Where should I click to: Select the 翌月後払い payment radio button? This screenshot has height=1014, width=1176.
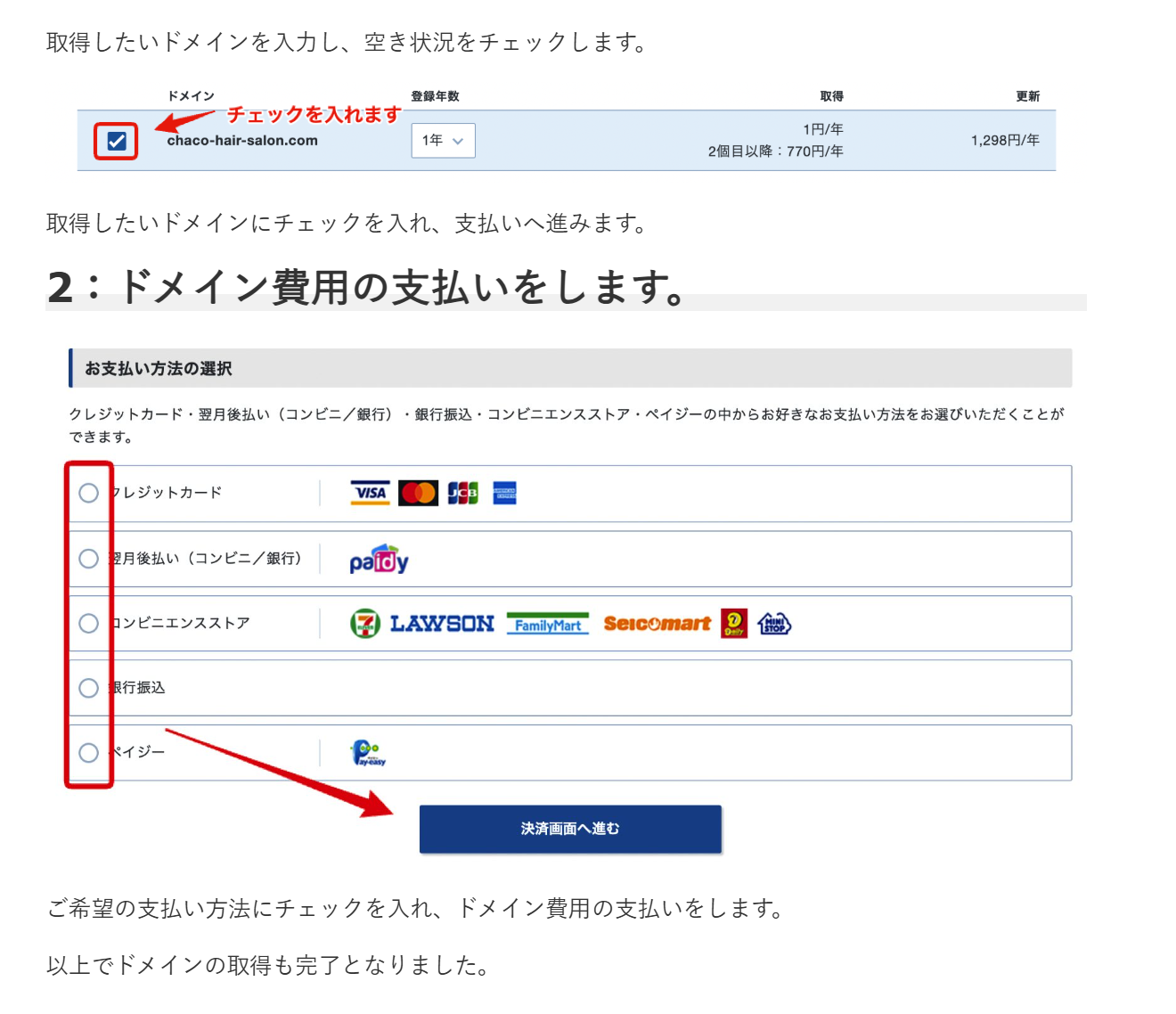(x=88, y=559)
